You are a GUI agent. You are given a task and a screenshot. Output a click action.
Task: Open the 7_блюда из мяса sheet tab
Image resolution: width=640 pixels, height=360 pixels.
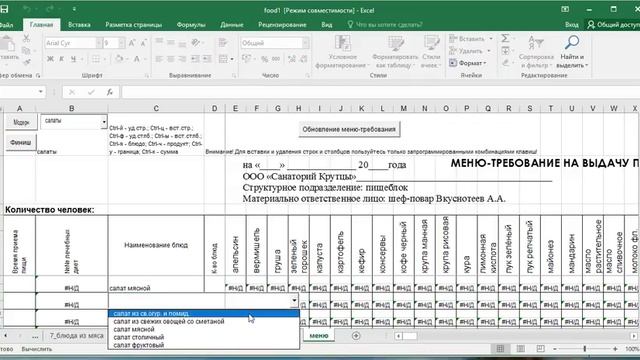(76, 336)
